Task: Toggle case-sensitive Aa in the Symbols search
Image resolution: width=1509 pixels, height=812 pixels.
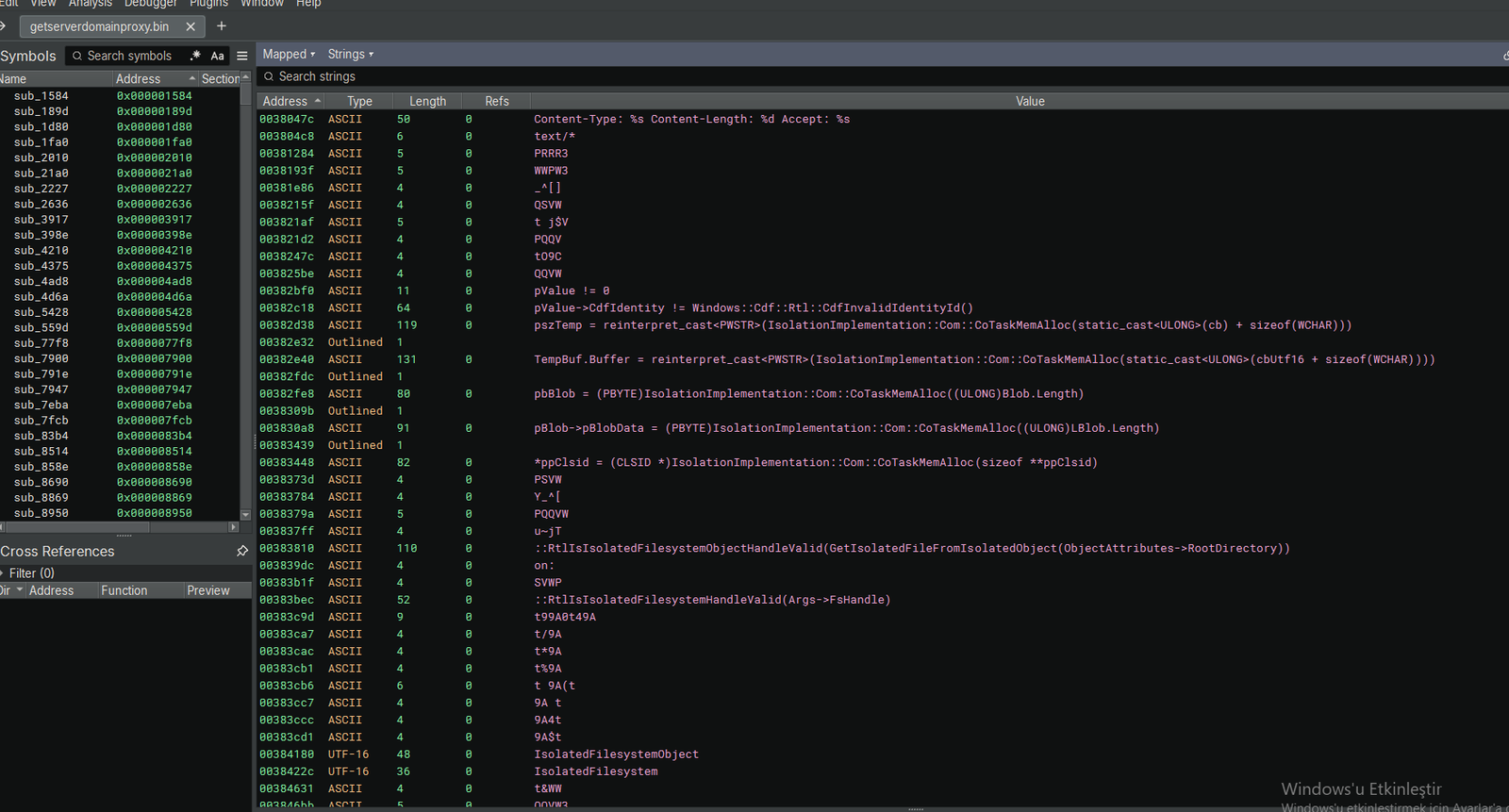Action: (217, 56)
